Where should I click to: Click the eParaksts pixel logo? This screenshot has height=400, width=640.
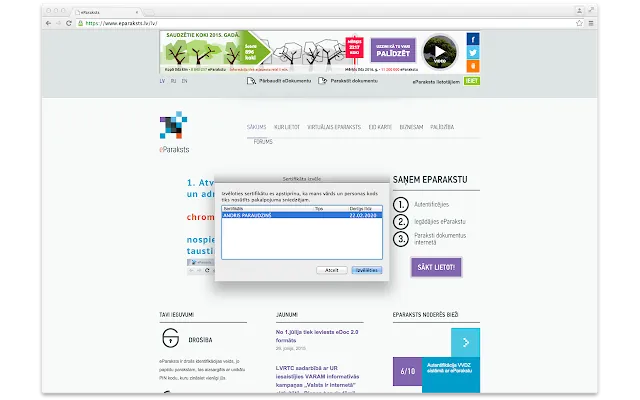click(x=173, y=125)
